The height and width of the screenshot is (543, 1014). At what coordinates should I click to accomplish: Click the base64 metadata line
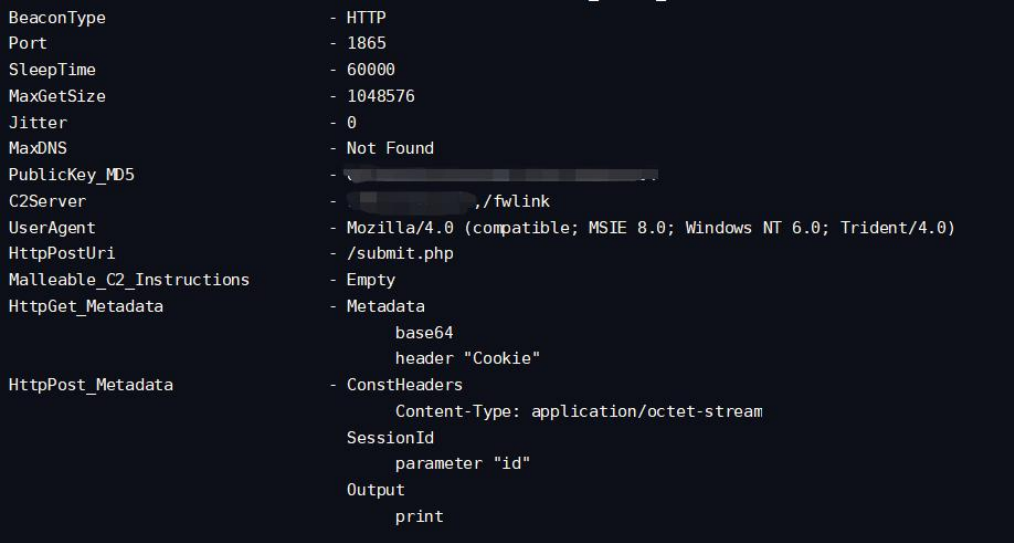click(424, 333)
